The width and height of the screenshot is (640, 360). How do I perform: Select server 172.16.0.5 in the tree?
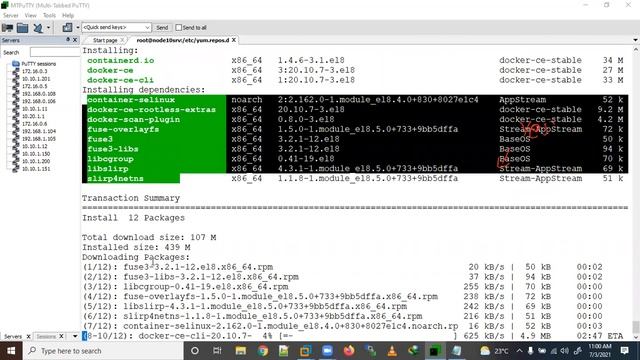[x=34, y=86]
